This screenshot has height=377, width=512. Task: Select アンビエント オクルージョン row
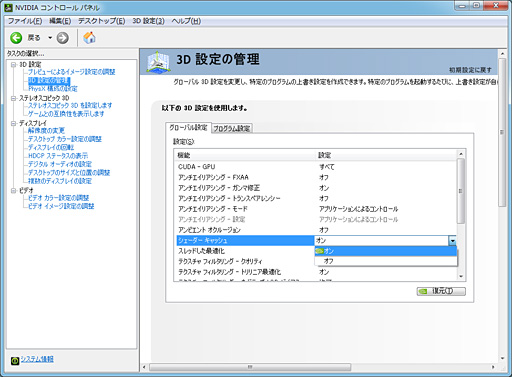point(316,230)
